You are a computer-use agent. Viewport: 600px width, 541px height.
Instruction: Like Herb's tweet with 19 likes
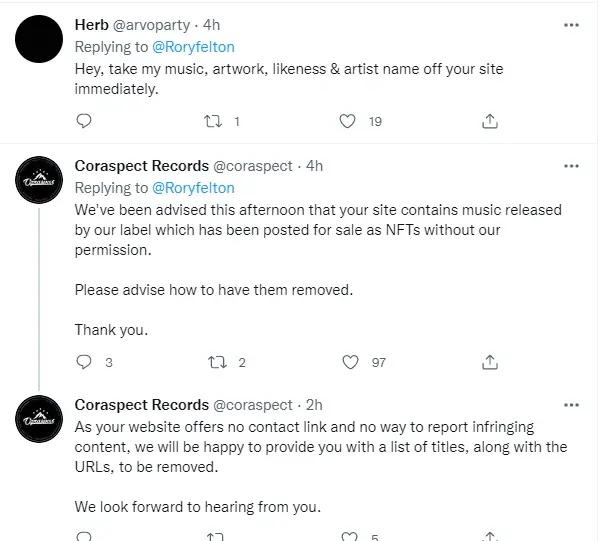pos(347,121)
